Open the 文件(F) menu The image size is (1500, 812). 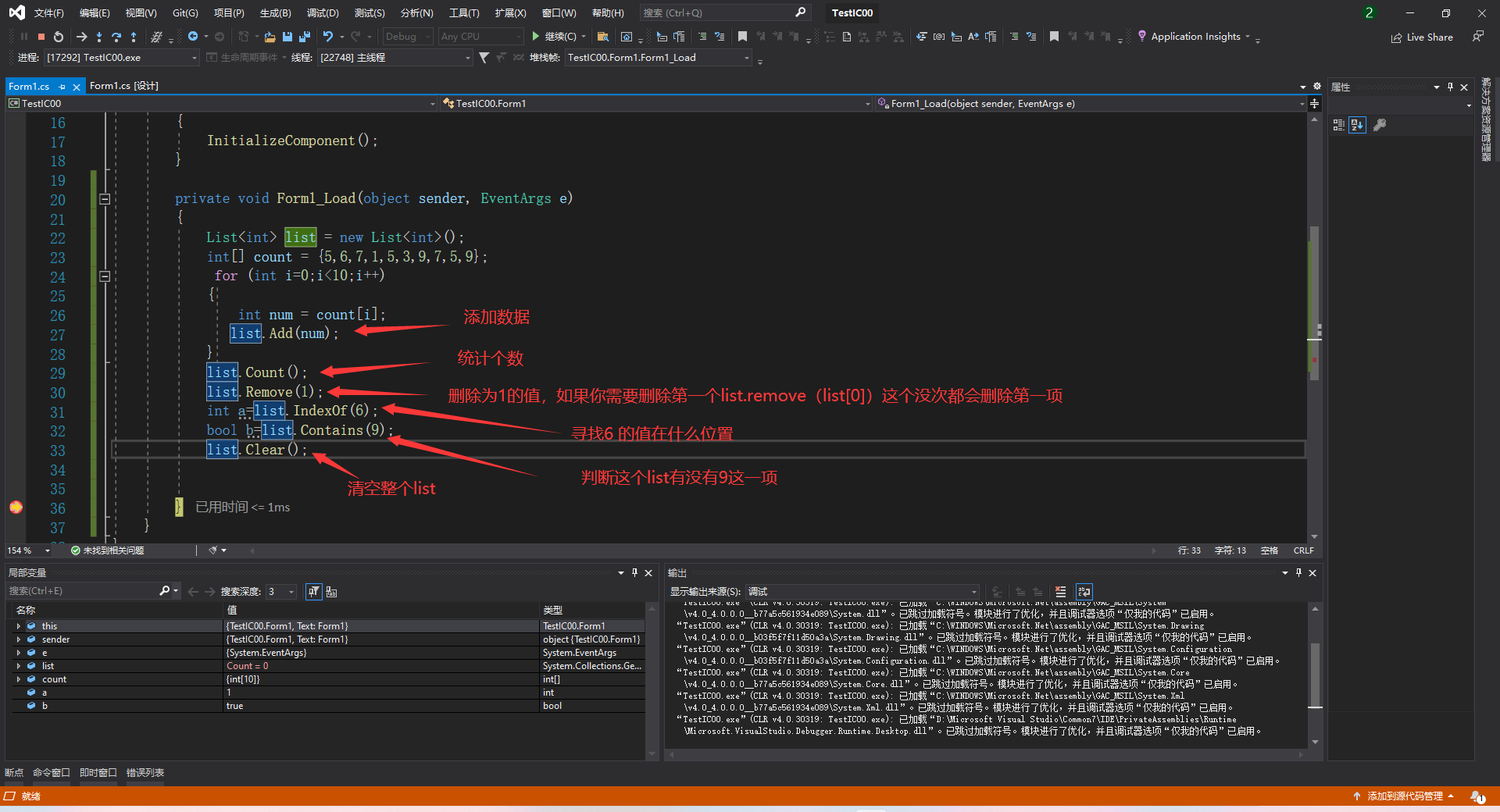(x=48, y=13)
